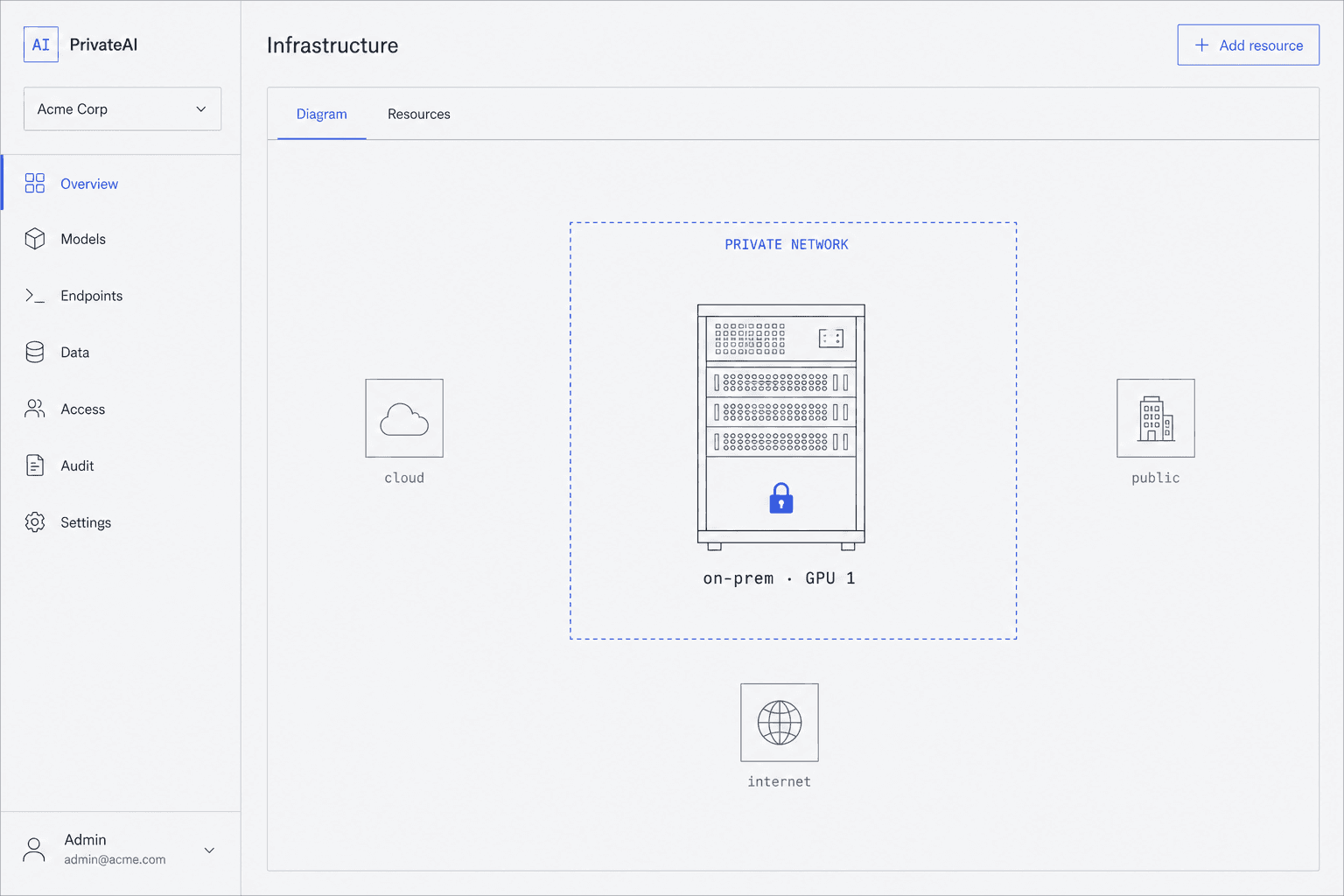
Task: Click the Infrastructure page heading
Action: click(332, 45)
